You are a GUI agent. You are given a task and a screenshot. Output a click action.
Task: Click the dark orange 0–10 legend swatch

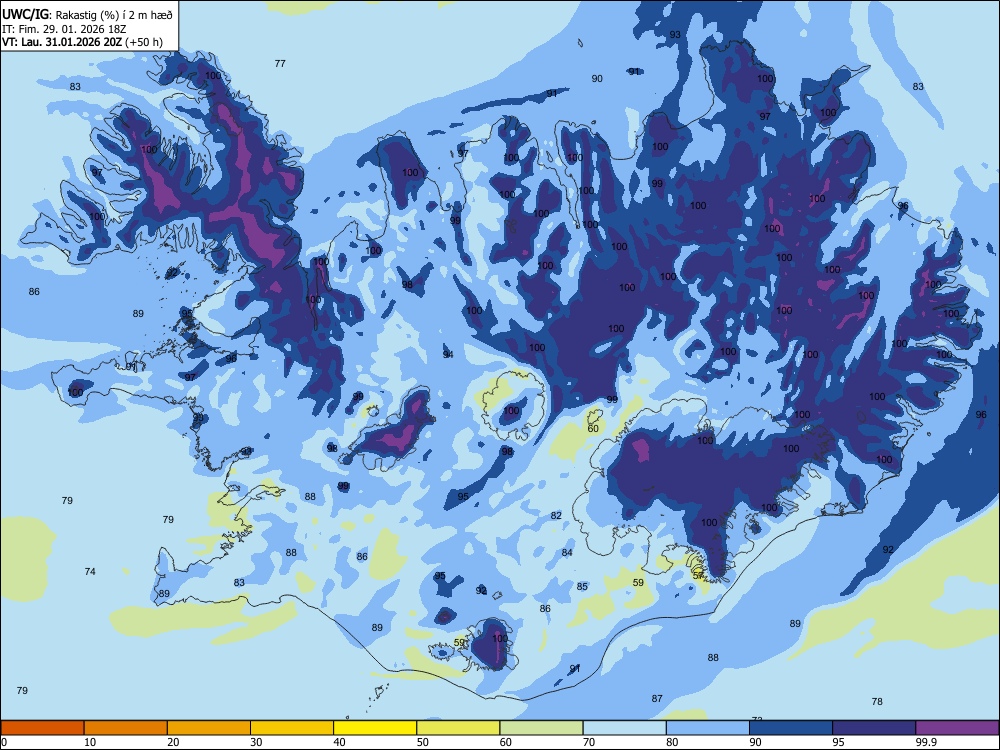42,728
